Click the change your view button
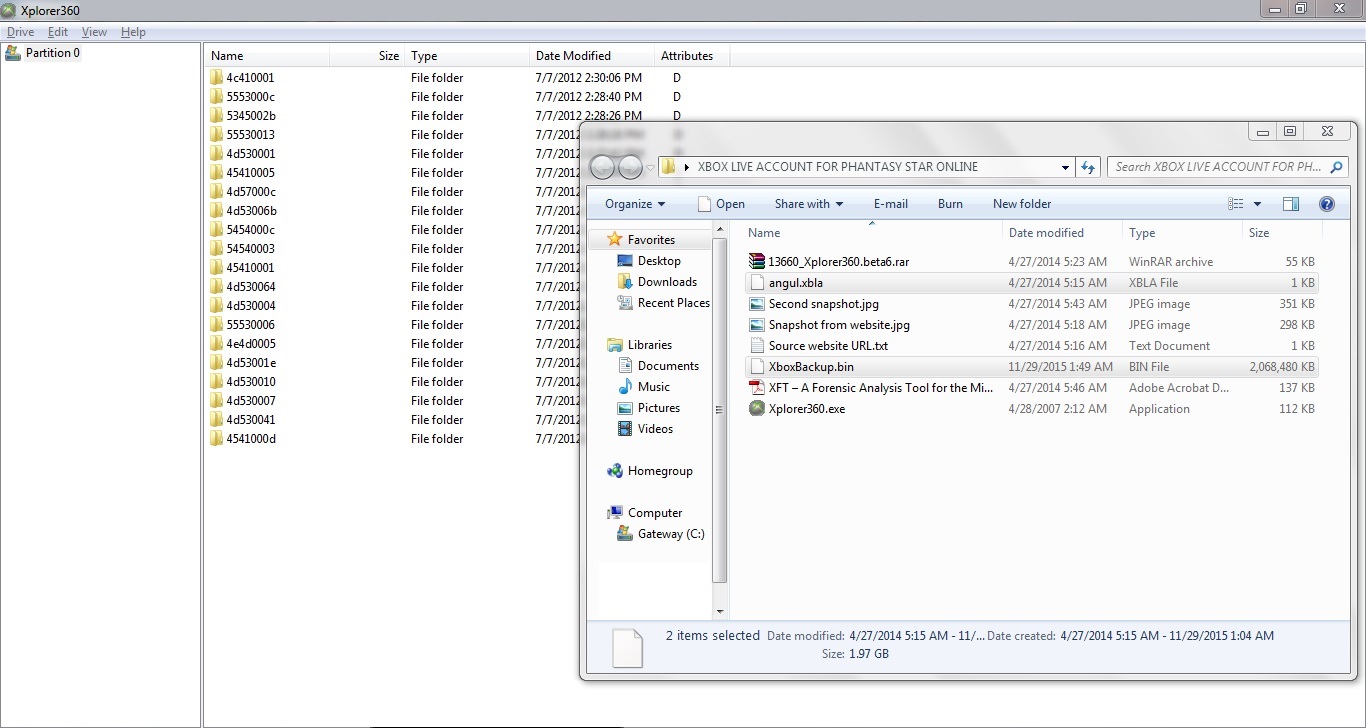 1236,204
